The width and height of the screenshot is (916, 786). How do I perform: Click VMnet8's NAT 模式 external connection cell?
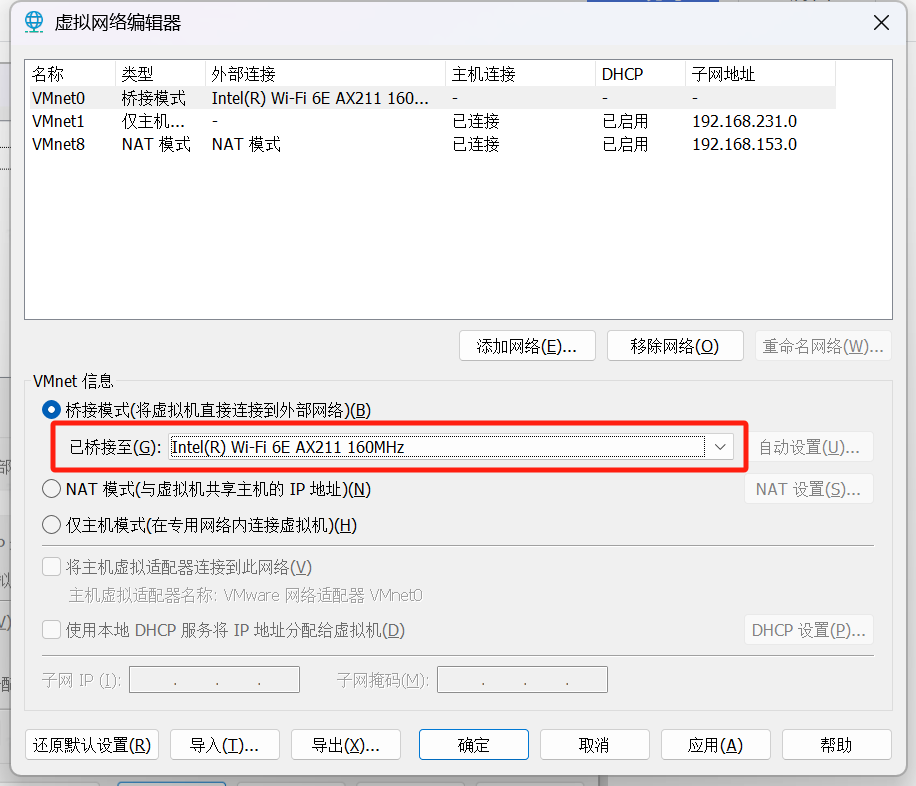coord(246,144)
